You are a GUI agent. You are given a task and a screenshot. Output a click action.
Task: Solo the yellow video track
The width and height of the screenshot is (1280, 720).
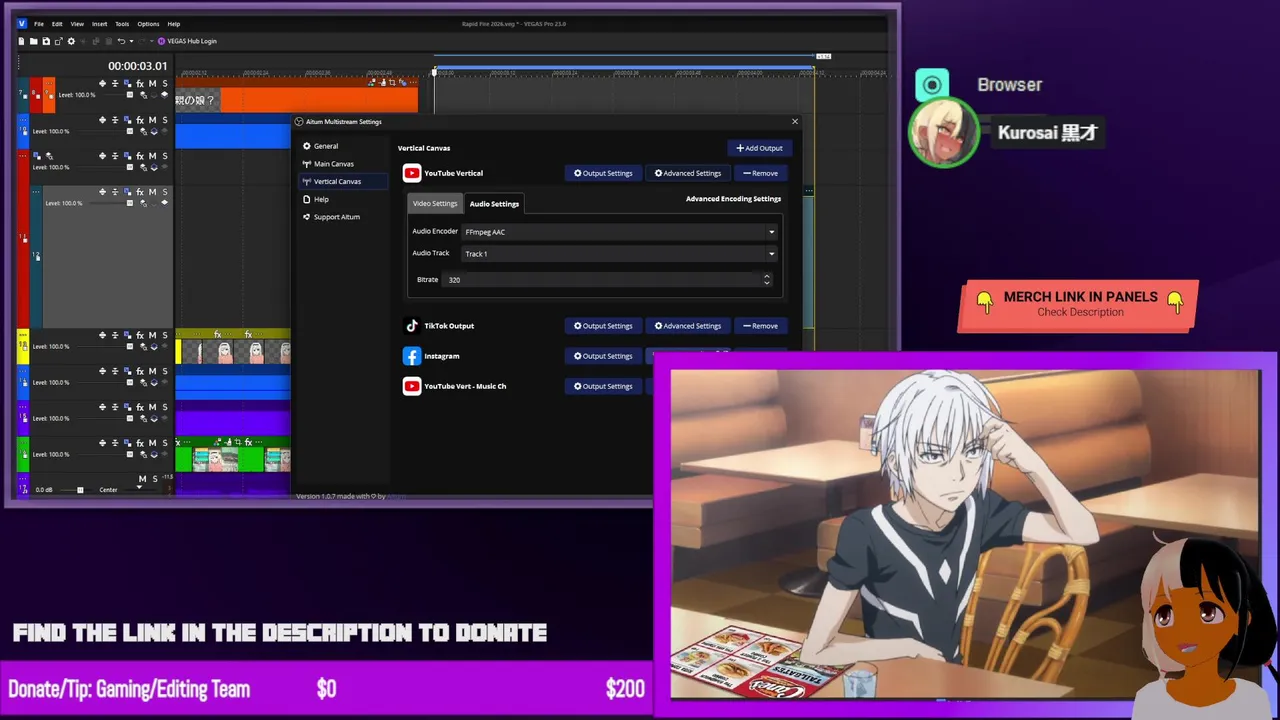click(x=165, y=335)
